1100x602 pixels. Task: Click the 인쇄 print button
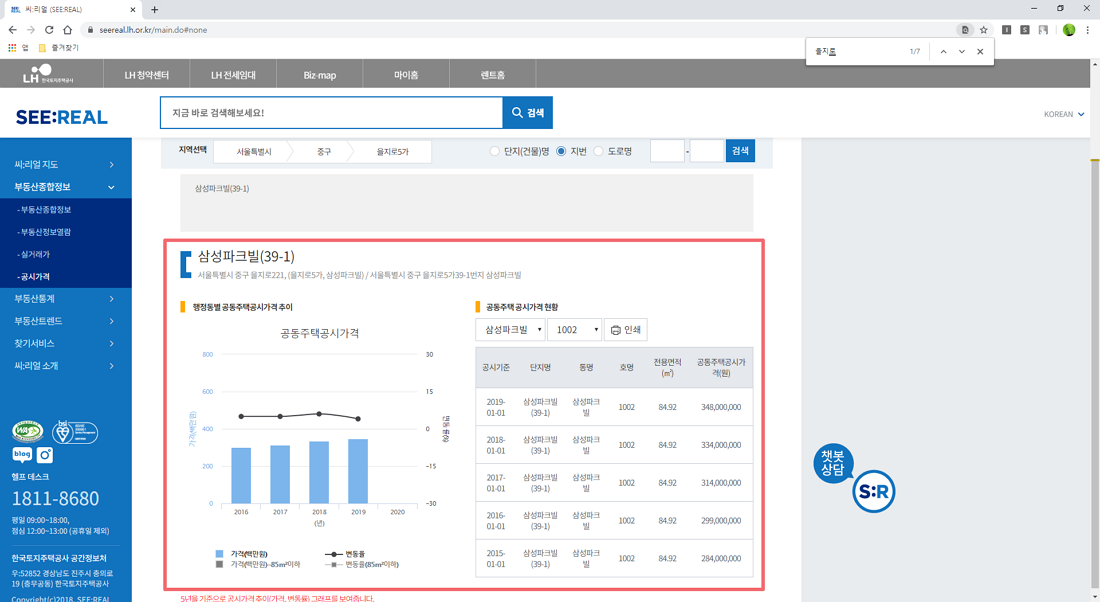coord(626,330)
